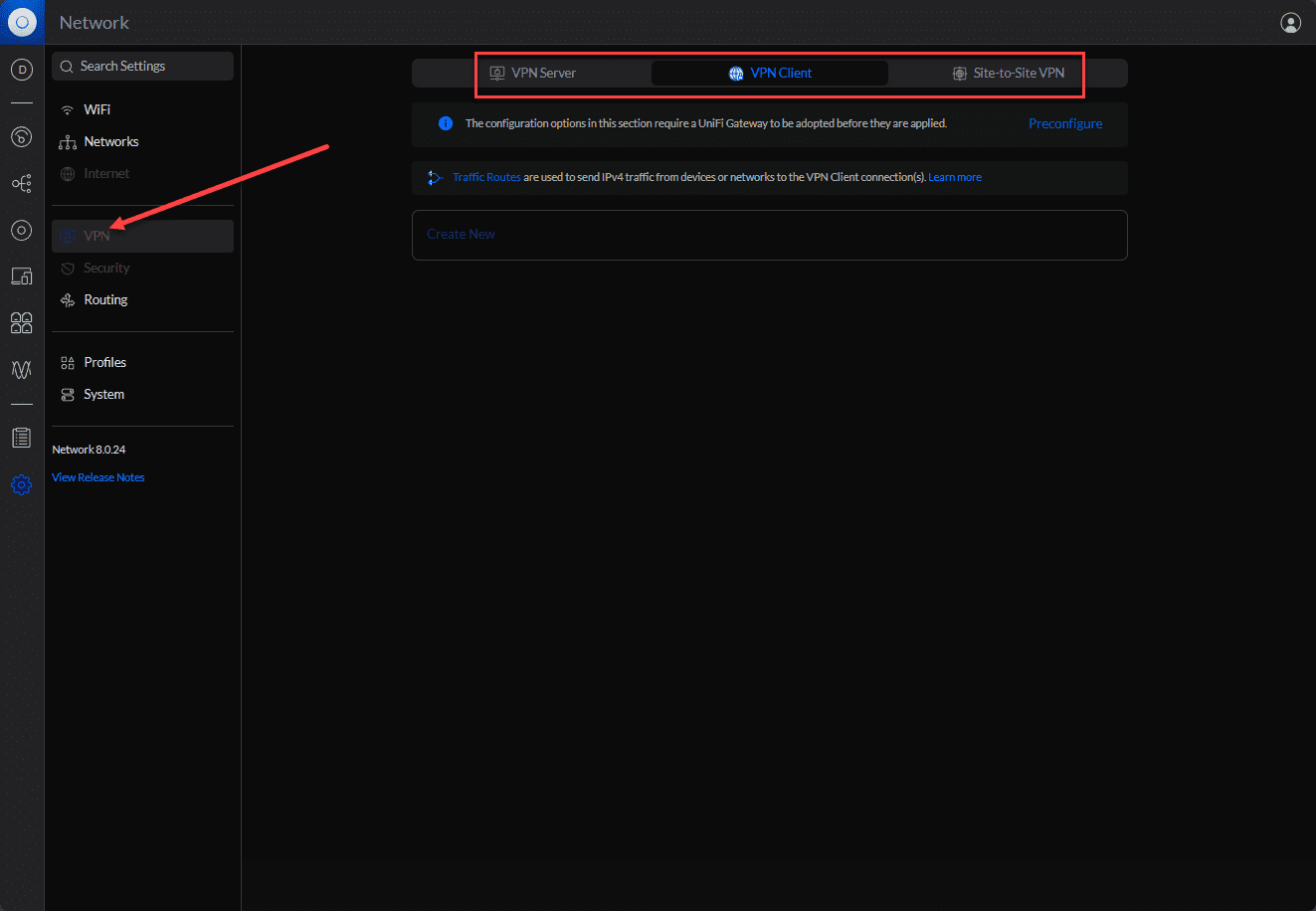Screen dimensions: 1316x911
Task: Open the Ports grid icon
Action: pyautogui.click(x=22, y=322)
